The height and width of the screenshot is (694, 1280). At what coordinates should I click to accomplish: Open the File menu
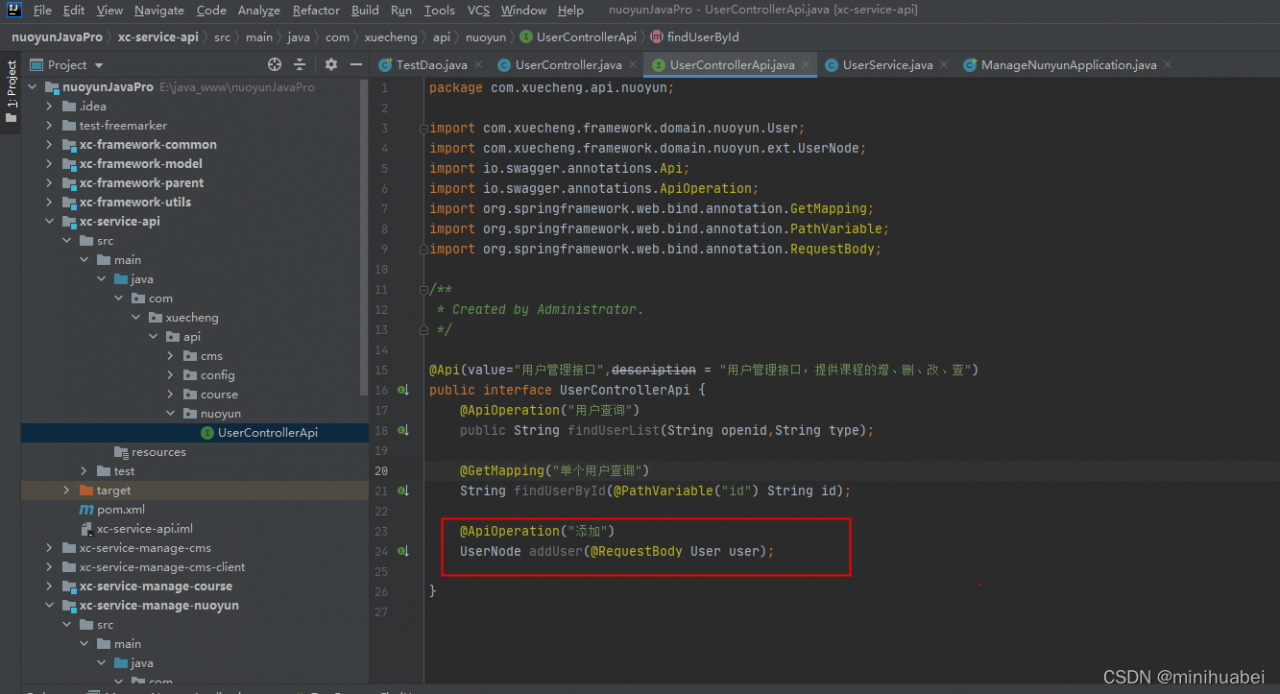[x=42, y=10]
